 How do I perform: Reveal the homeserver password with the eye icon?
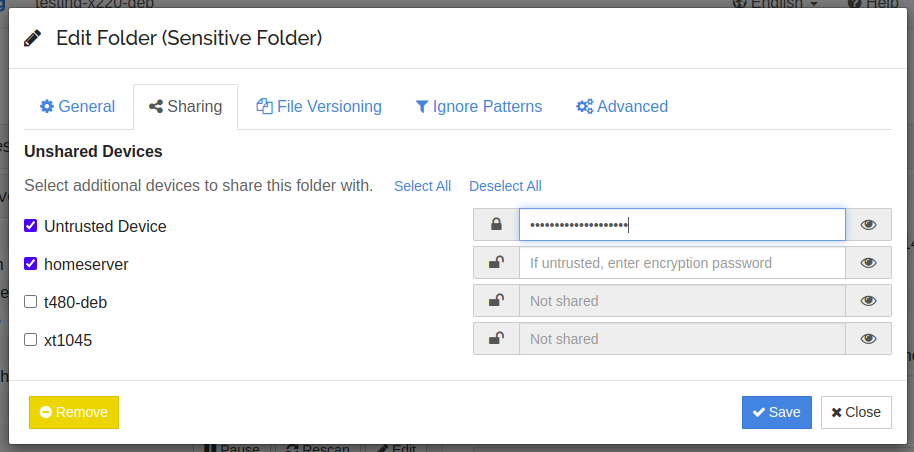pyautogui.click(x=868, y=263)
